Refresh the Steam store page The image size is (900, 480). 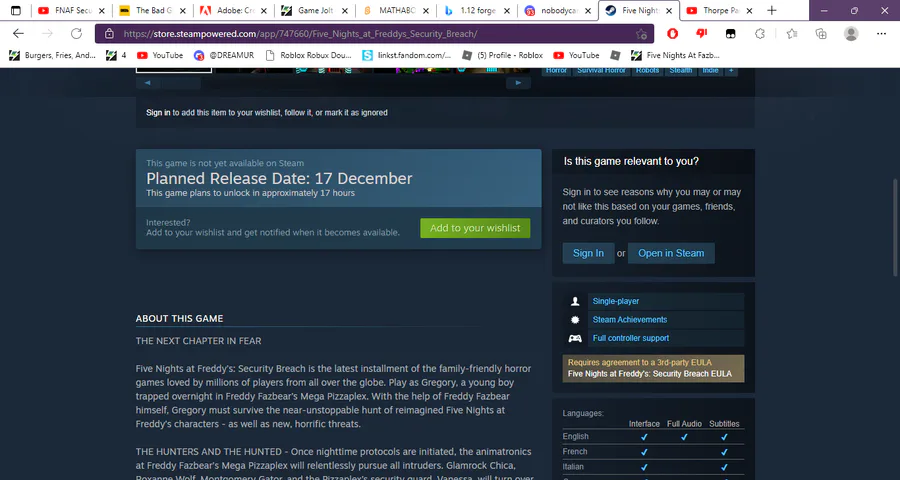[76, 34]
